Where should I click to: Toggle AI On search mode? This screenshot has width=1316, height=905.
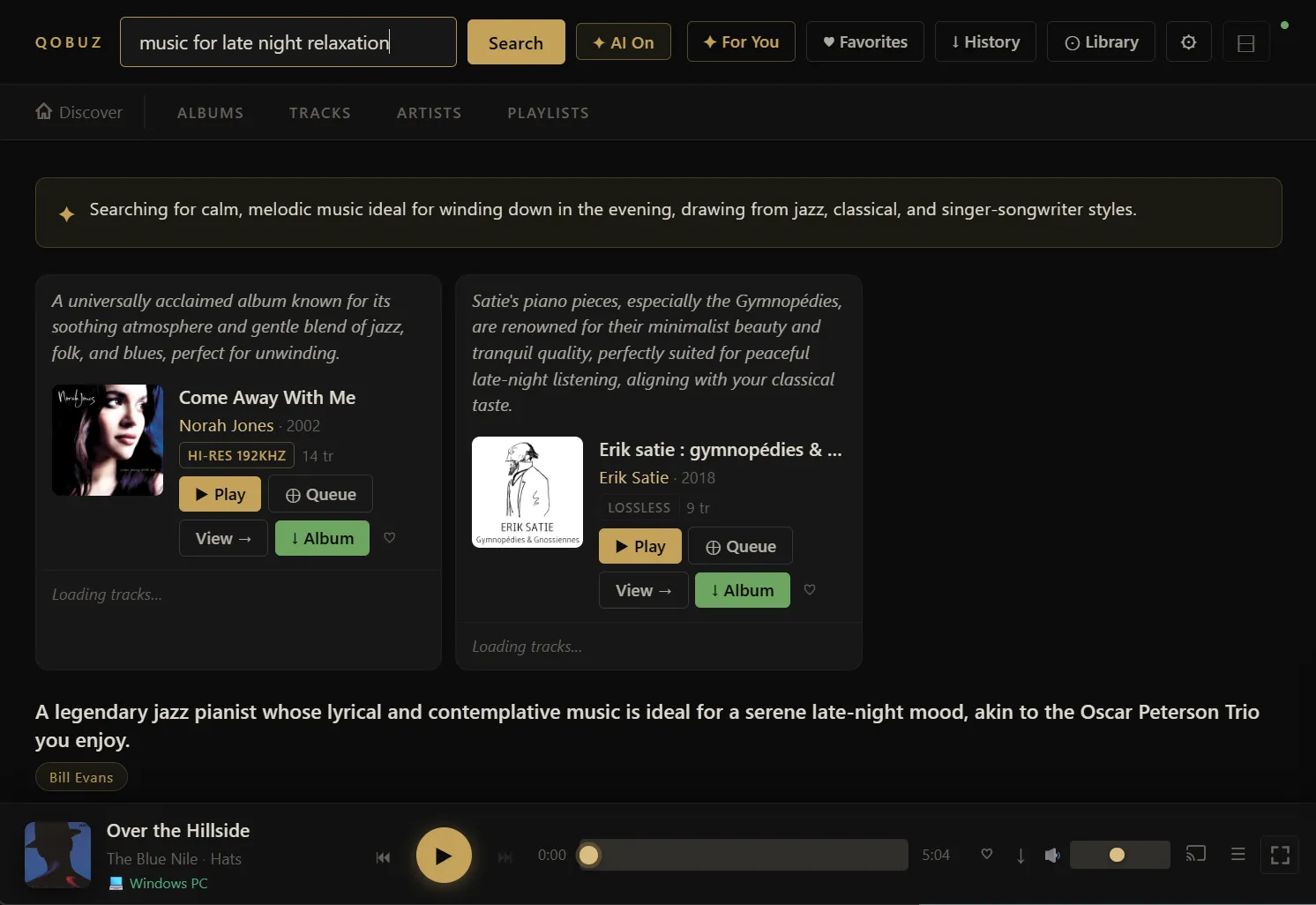pos(623,41)
